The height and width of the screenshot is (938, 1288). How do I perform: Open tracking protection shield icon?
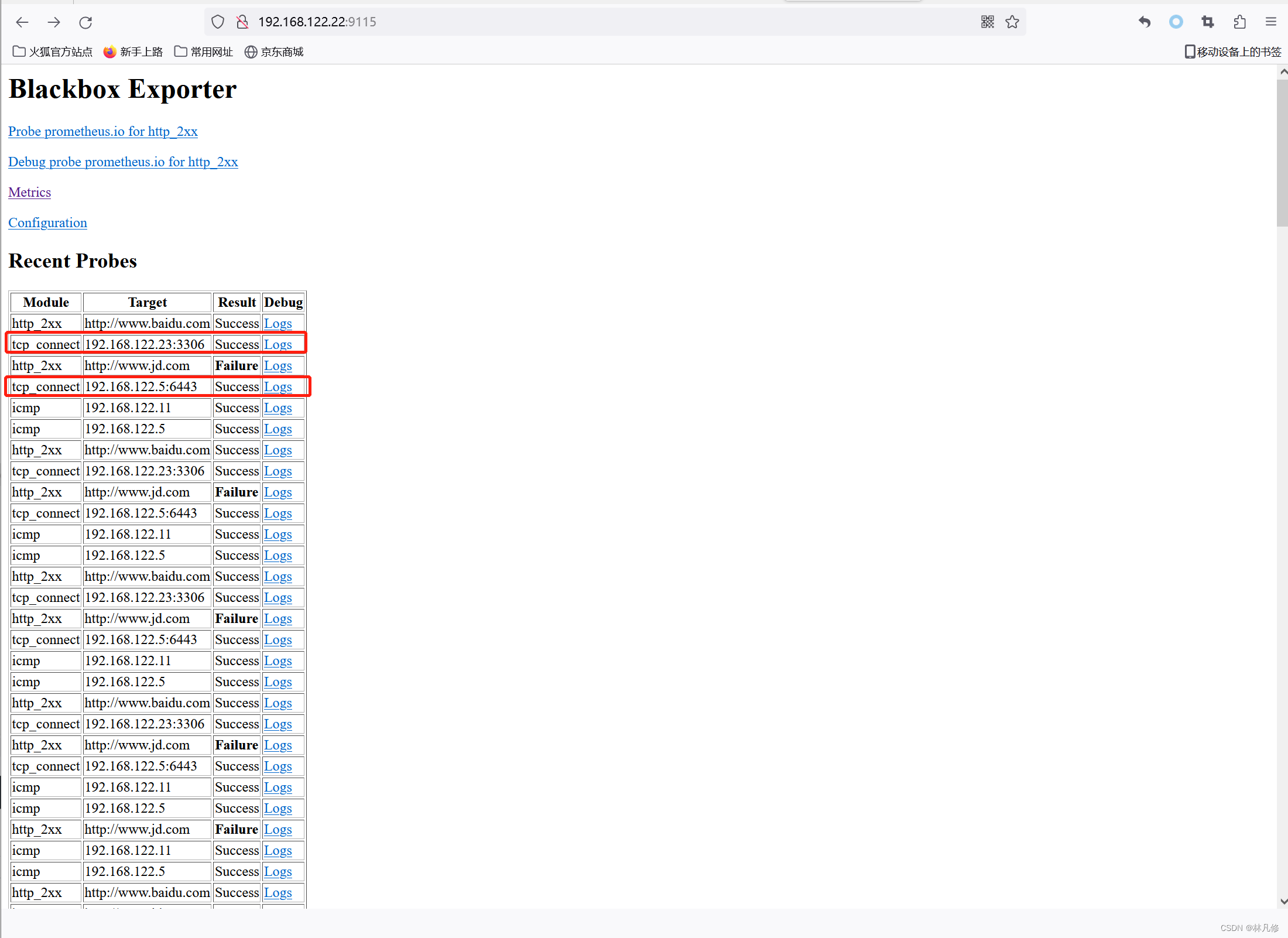click(218, 22)
